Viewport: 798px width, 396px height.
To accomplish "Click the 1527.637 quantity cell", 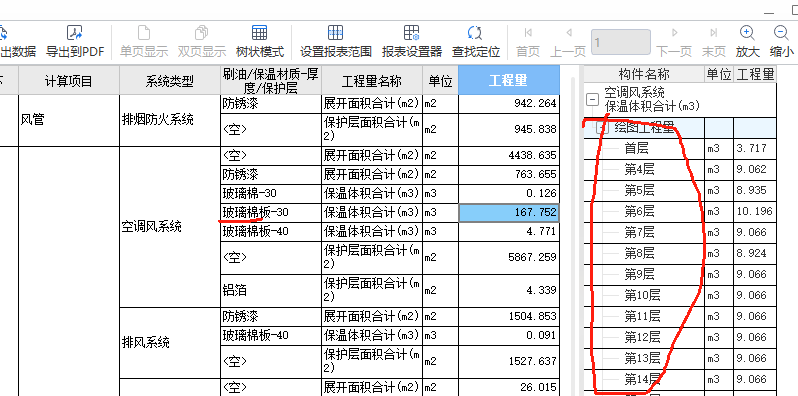I will [x=509, y=361].
